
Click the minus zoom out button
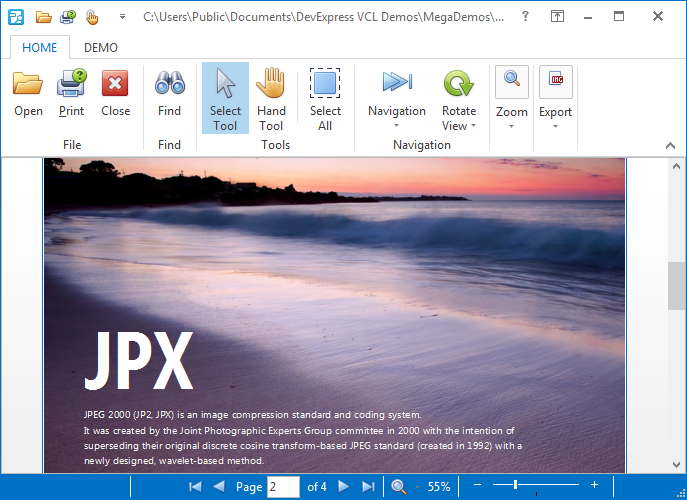point(477,486)
